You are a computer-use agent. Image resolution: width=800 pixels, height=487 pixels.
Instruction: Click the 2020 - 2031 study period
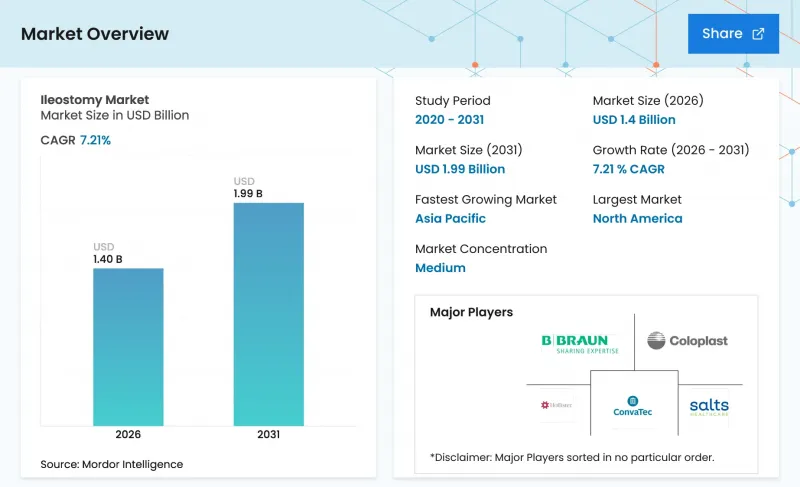tap(449, 120)
